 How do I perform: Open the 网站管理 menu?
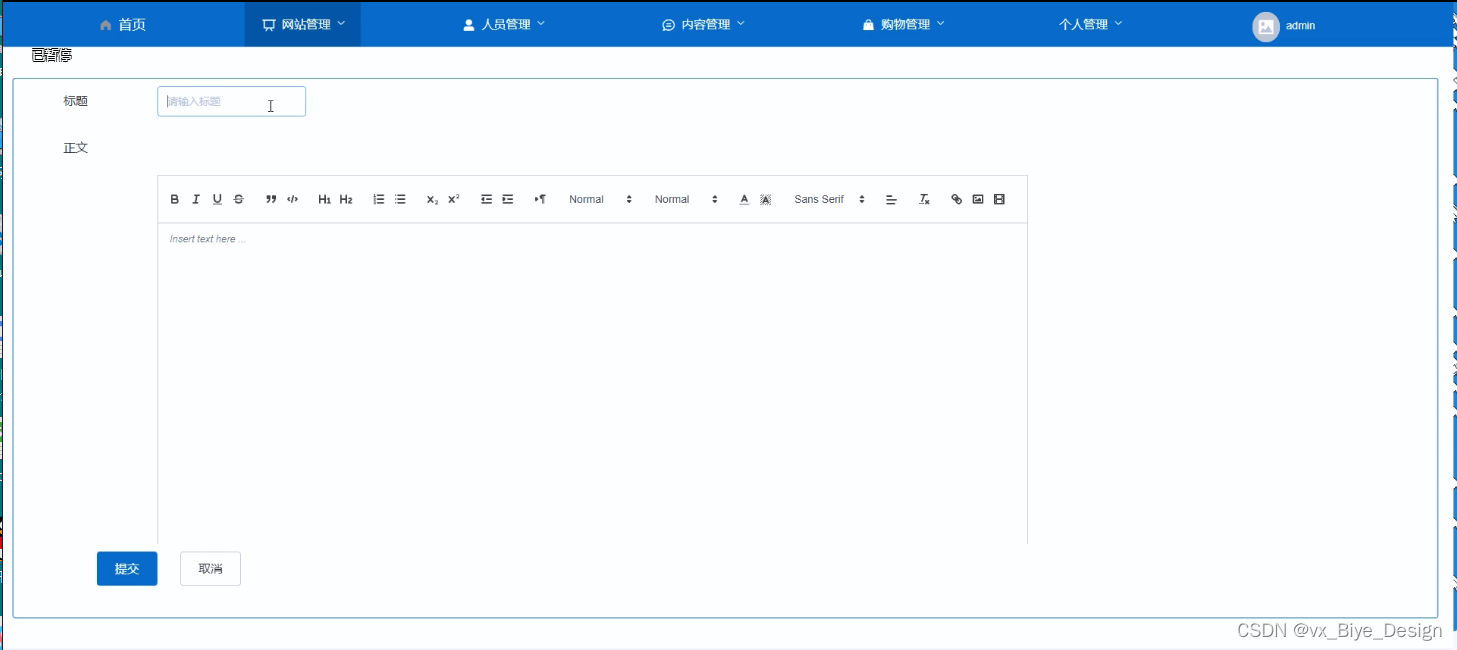click(x=303, y=24)
